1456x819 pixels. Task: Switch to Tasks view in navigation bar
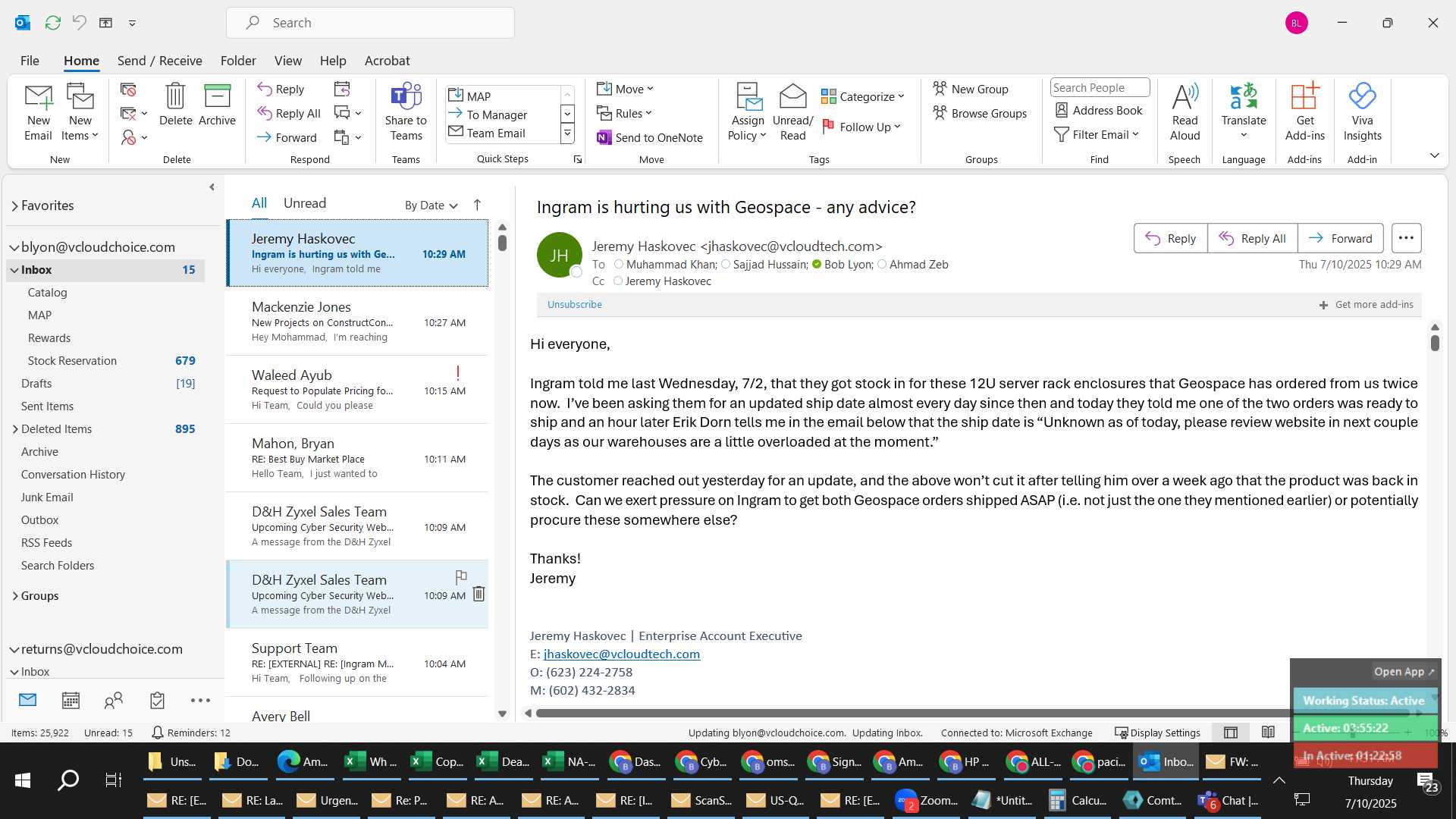(x=157, y=700)
